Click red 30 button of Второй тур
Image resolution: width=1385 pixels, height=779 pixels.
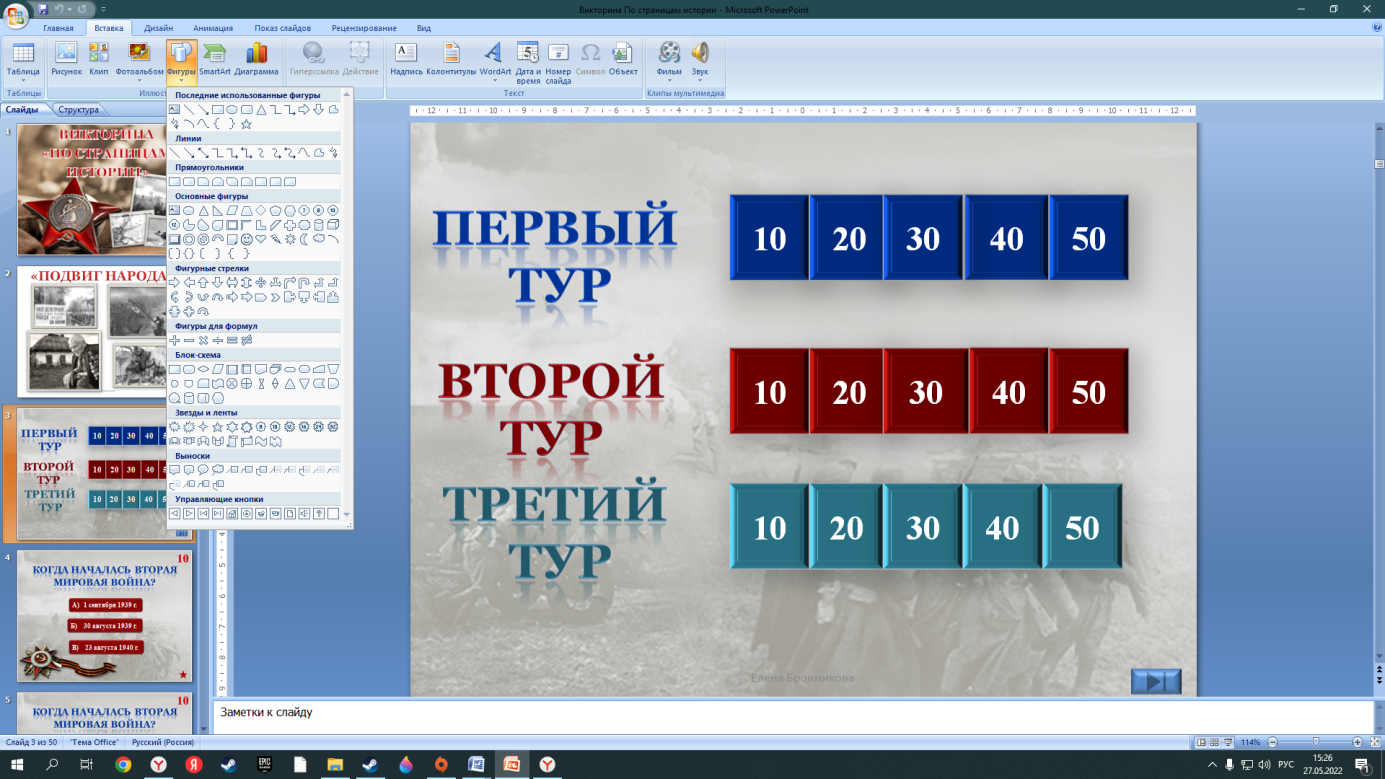tap(925, 391)
